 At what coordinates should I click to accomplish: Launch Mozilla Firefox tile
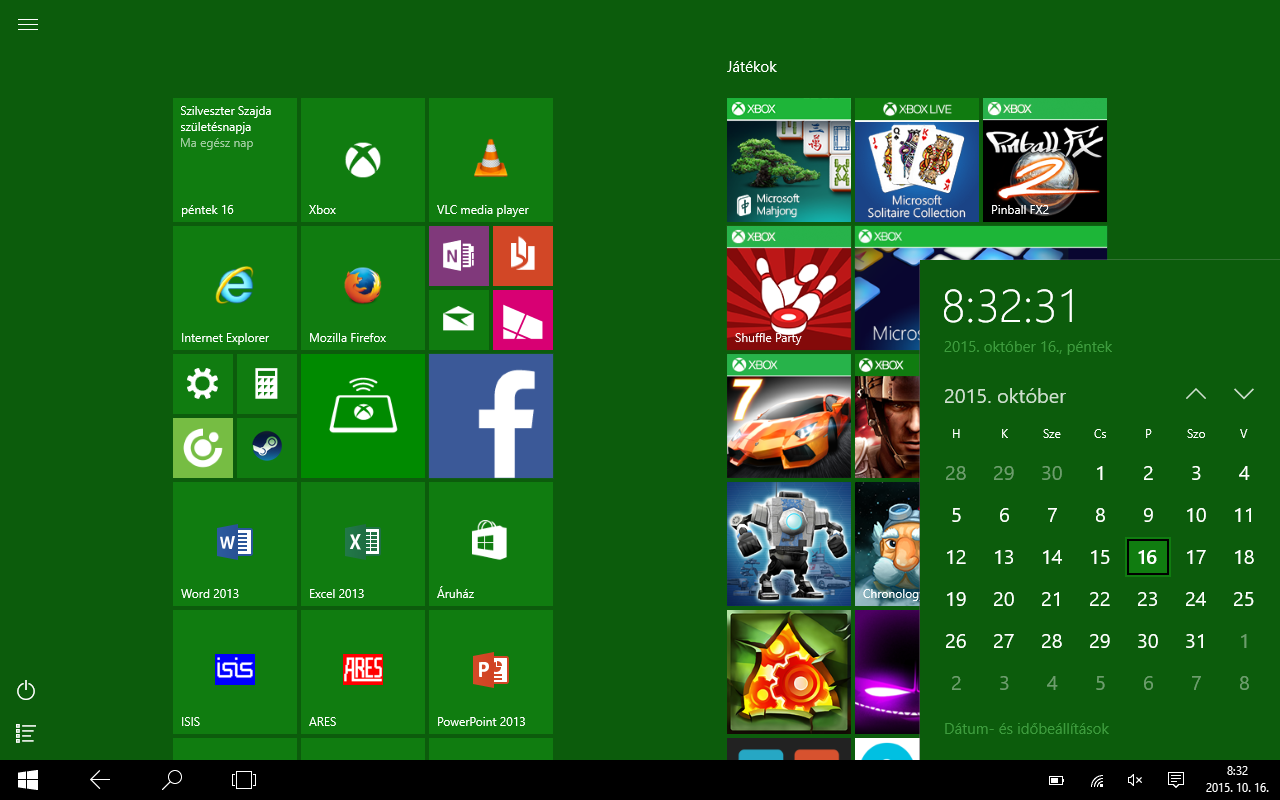(x=363, y=288)
